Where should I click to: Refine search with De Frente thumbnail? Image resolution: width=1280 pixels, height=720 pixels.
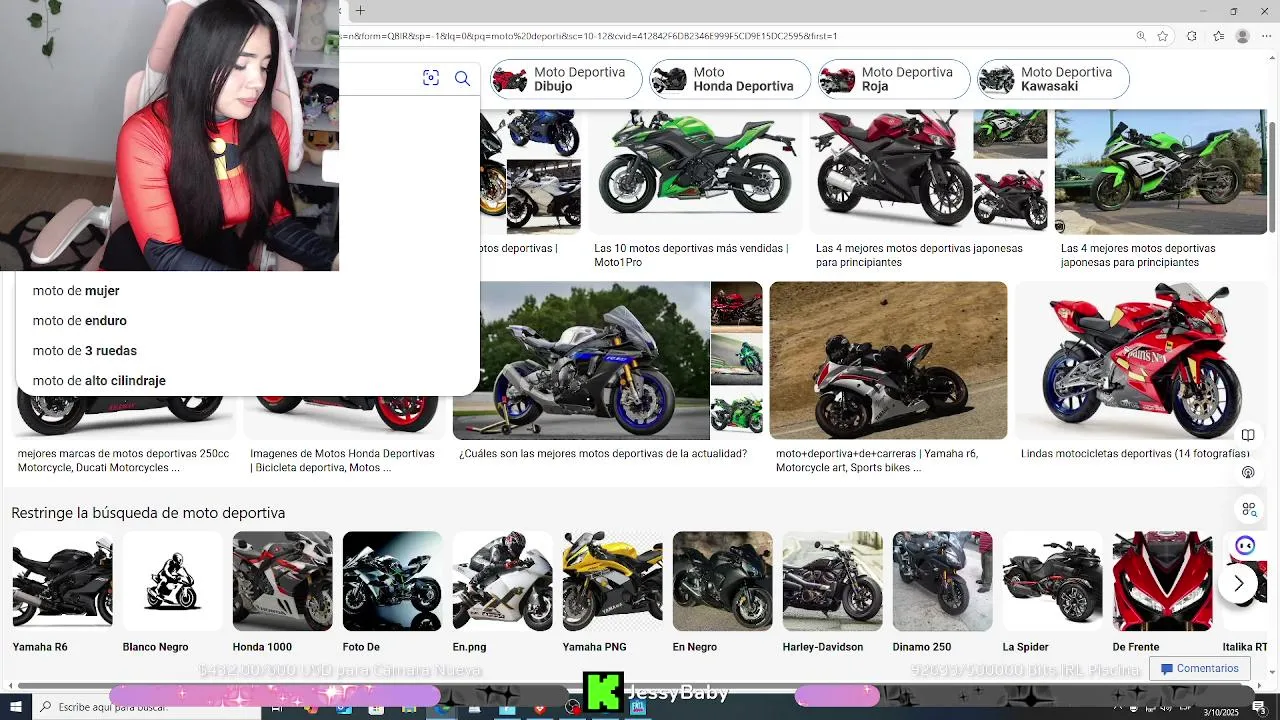tap(1162, 581)
